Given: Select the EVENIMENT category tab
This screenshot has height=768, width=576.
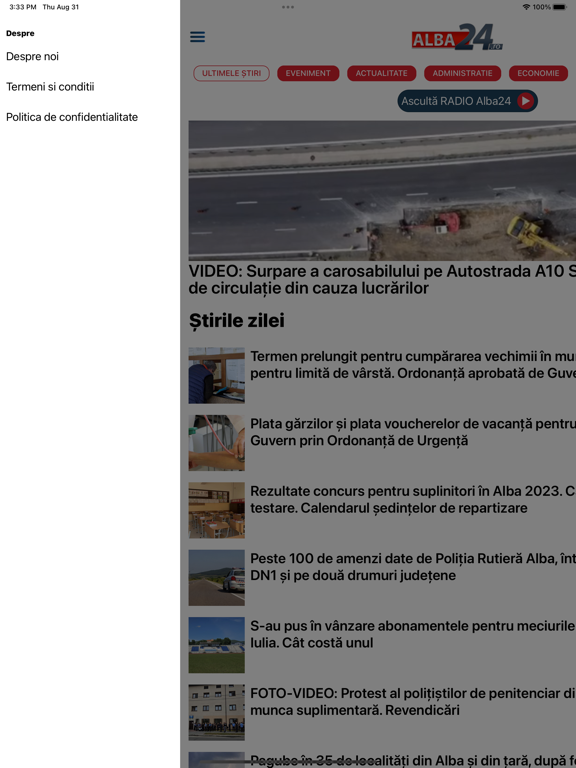Looking at the screenshot, I should 308,73.
